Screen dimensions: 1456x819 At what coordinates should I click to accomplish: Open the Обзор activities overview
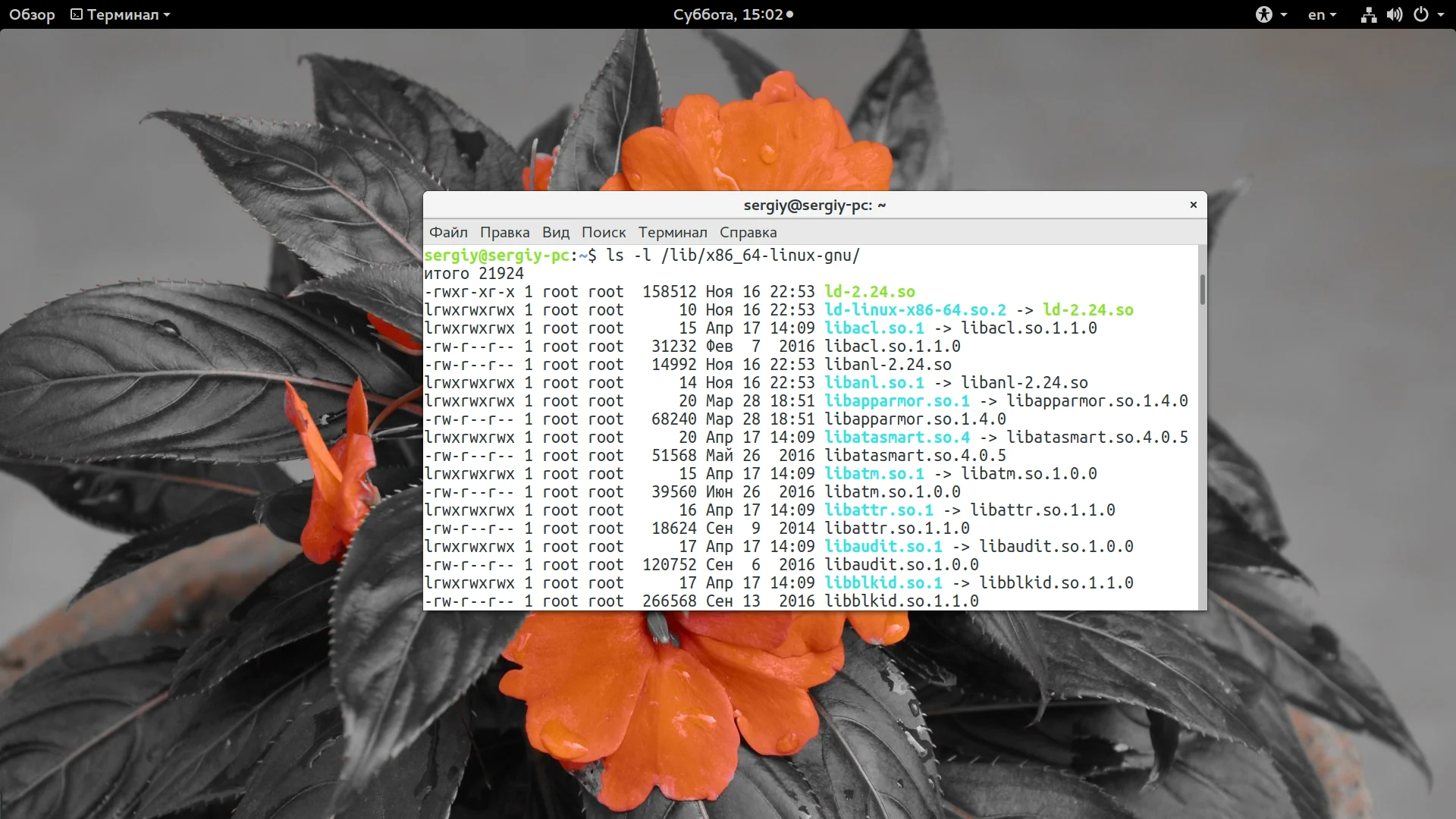32,14
